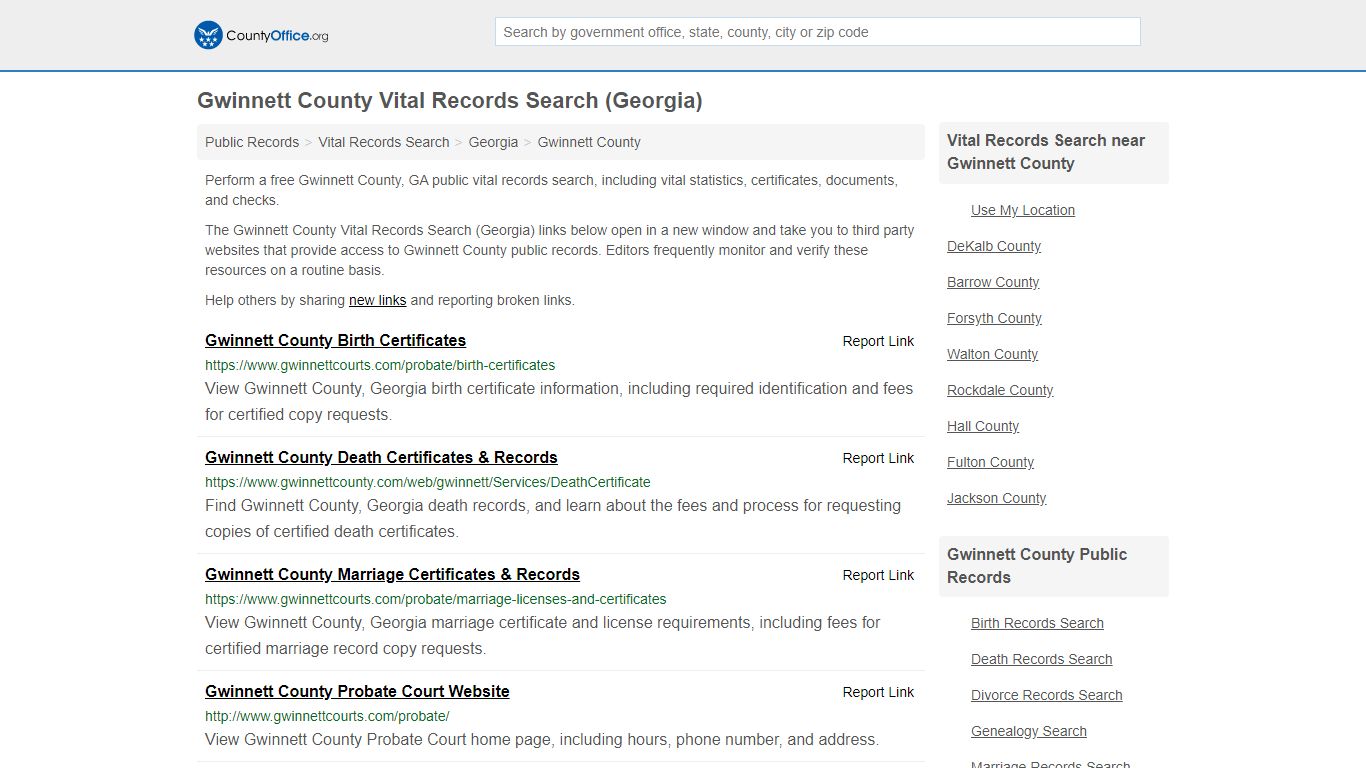
Task: Open Birth Records Search link
Action: click(1037, 623)
